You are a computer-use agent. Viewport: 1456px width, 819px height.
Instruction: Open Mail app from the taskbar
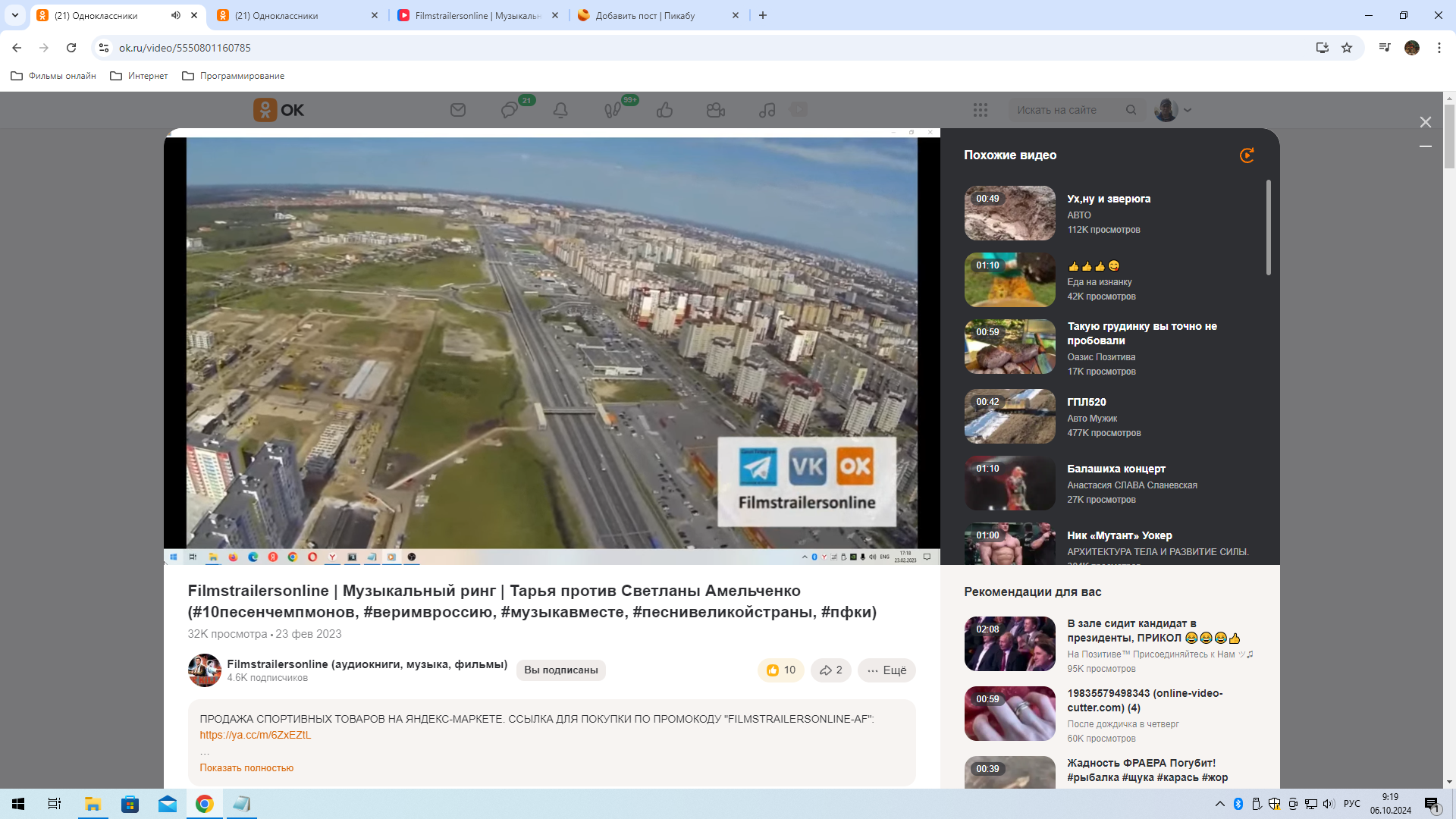(x=167, y=804)
